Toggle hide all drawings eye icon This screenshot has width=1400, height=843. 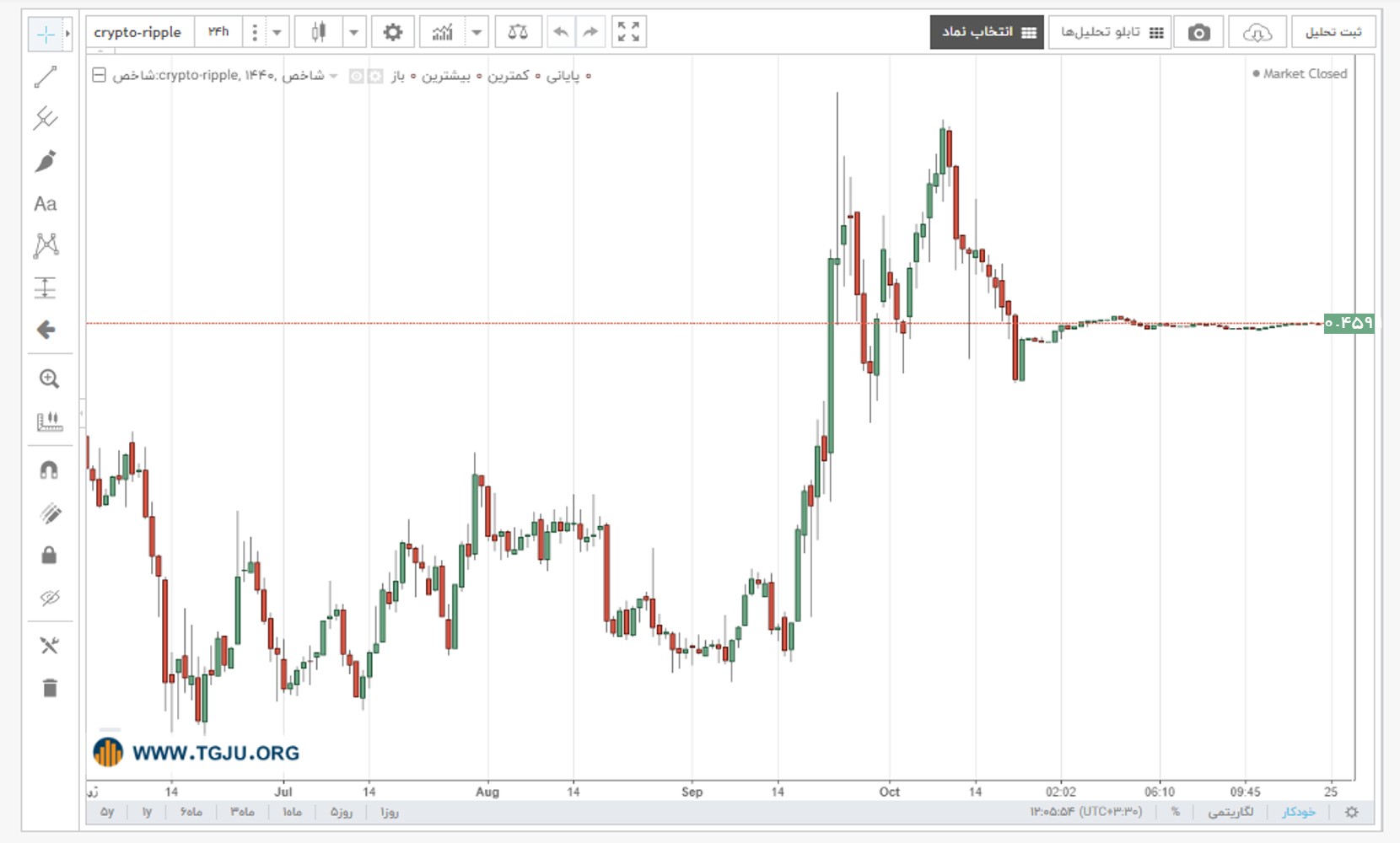(x=49, y=598)
